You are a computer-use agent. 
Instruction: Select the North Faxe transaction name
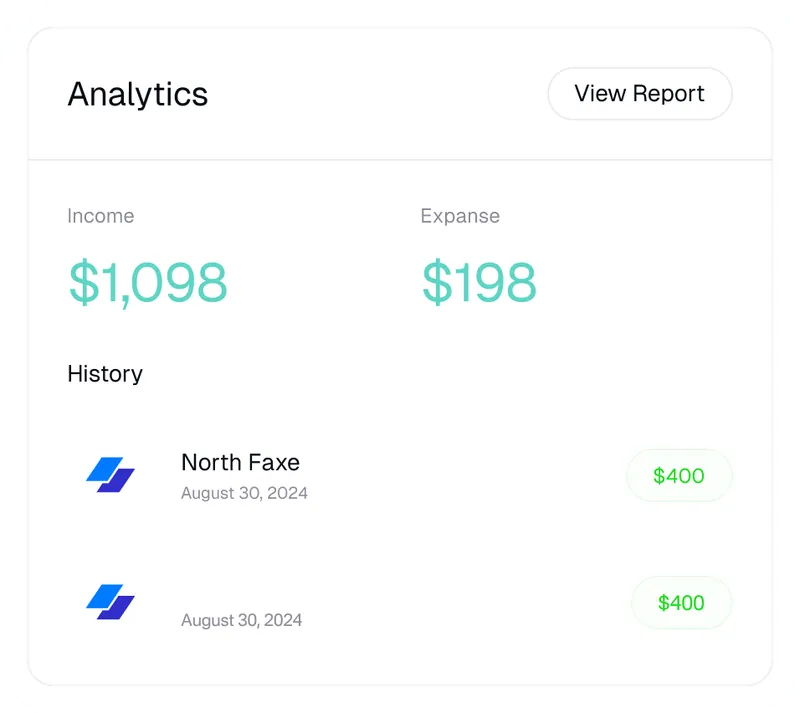[x=240, y=462]
